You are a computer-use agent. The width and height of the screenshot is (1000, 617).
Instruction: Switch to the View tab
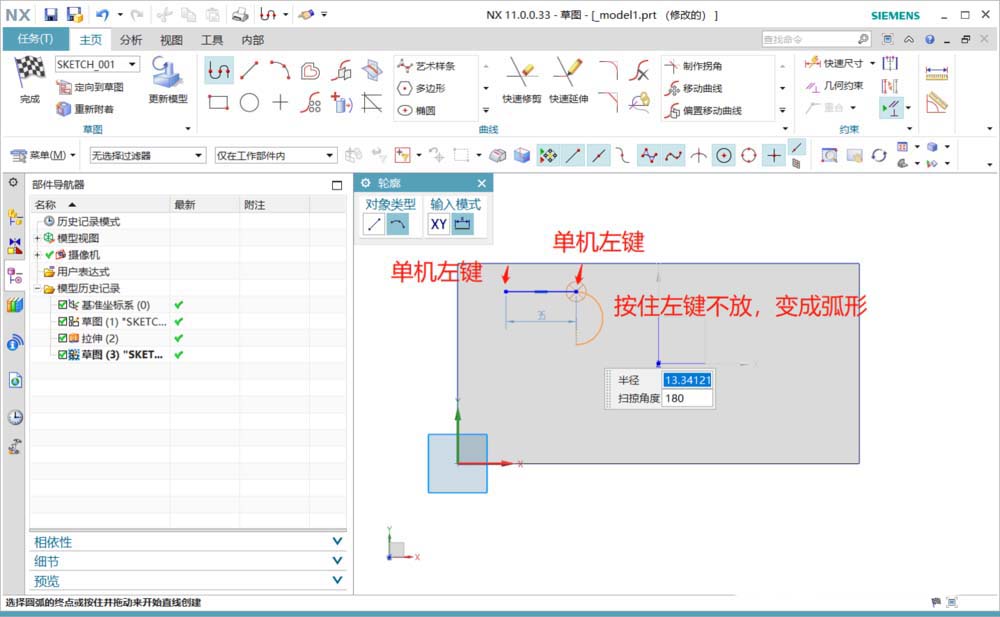(x=171, y=40)
